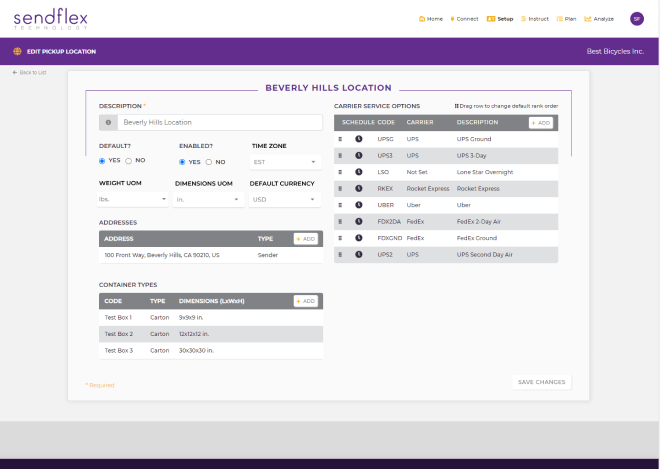Image resolution: width=660 pixels, height=469 pixels.
Task: Expand the Weight UOM dropdown
Action: click(132, 199)
